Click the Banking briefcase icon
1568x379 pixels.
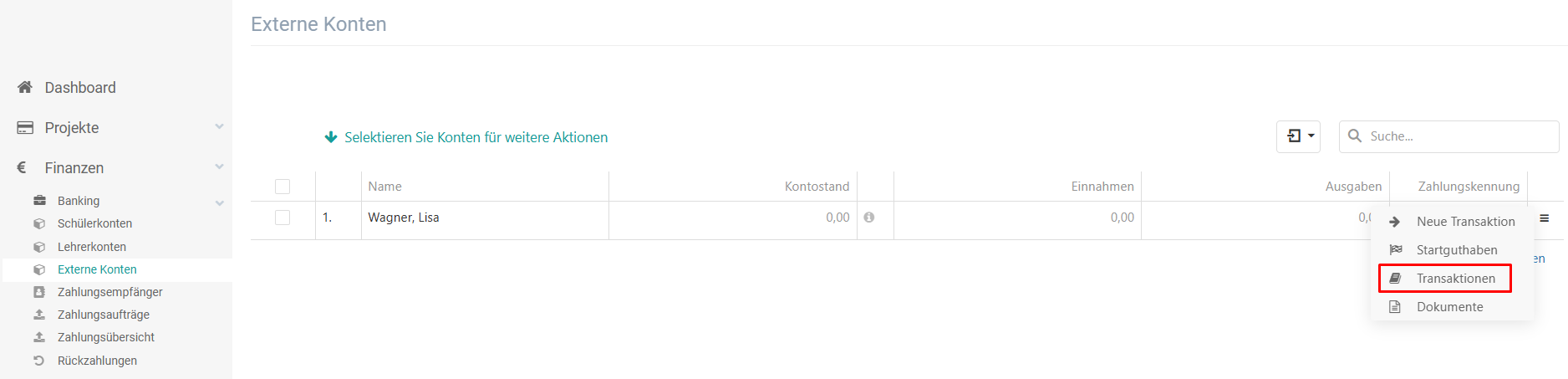point(39,201)
